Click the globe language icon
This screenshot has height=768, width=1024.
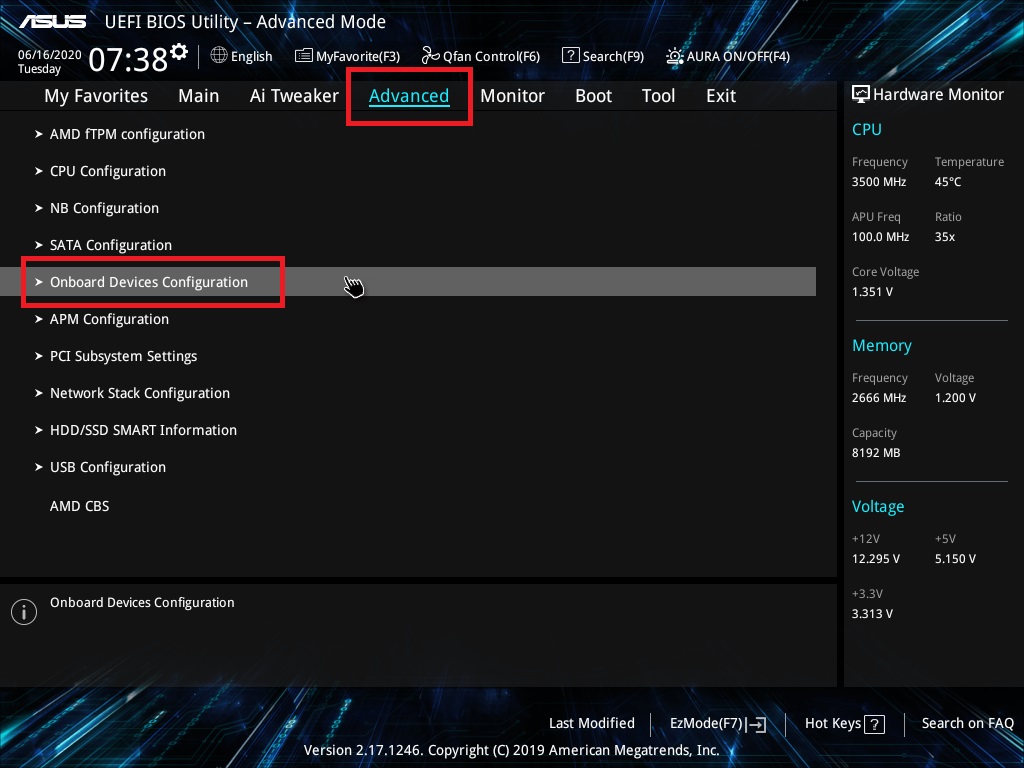pos(219,55)
